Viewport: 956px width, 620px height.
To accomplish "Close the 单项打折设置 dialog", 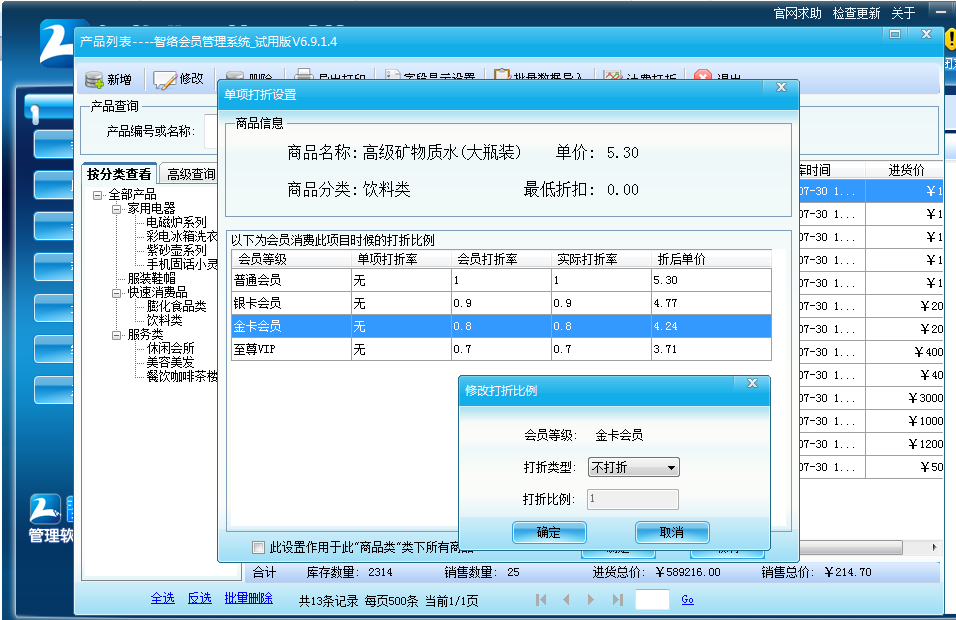I will (x=781, y=87).
